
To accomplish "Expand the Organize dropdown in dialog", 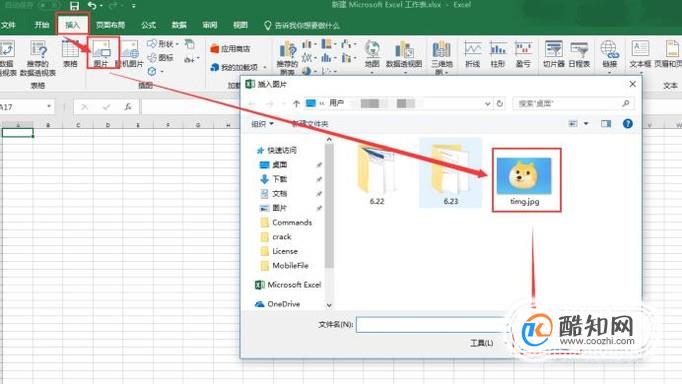I will click(x=262, y=124).
